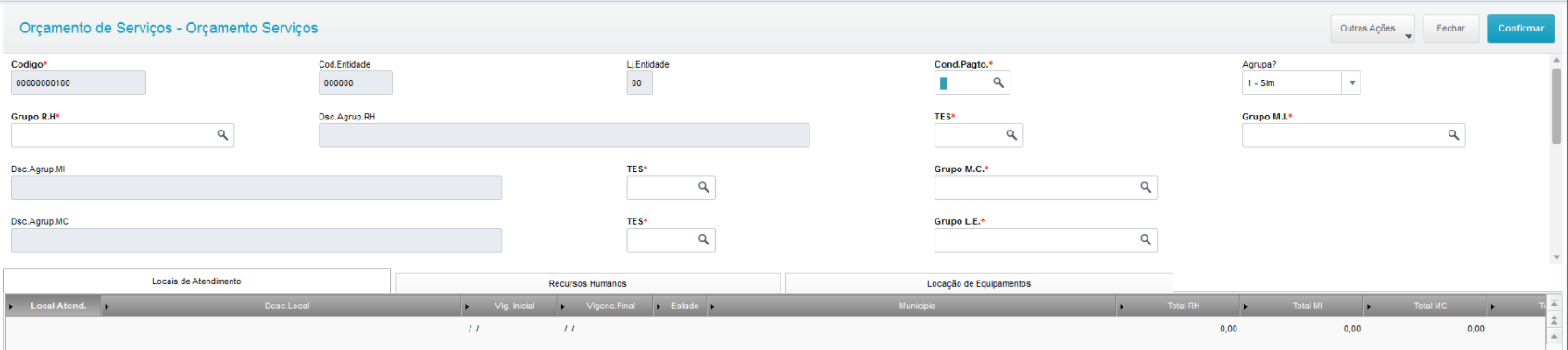
Task: Focus the Codigo input field
Action: (79, 83)
